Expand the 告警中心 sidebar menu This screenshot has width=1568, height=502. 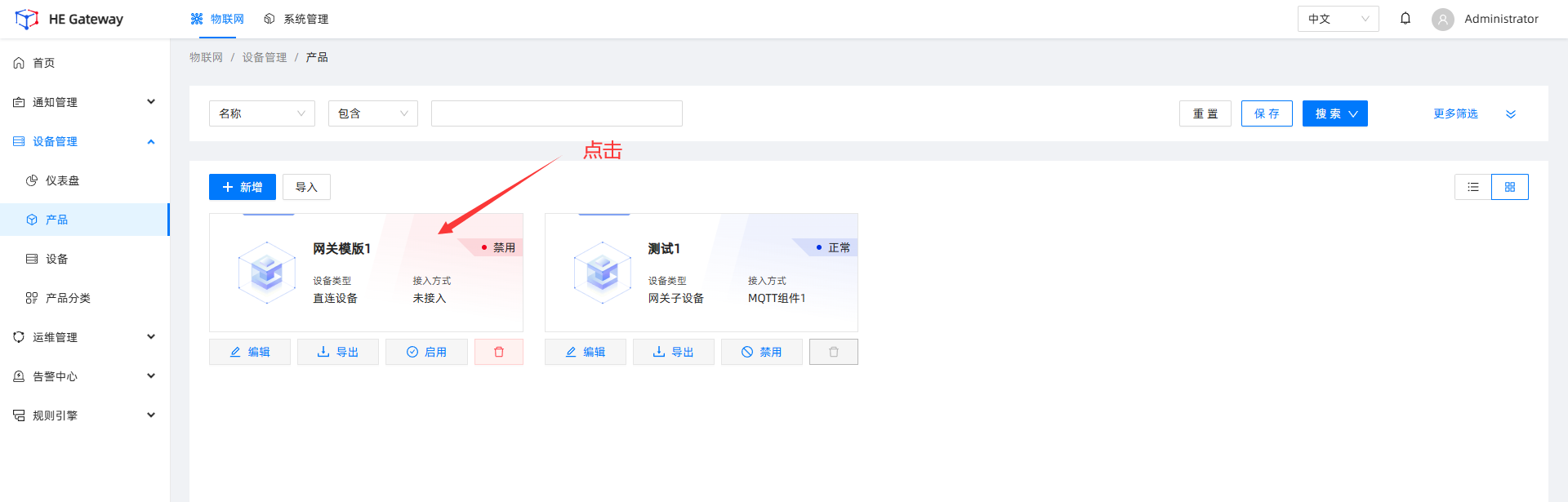tap(85, 376)
